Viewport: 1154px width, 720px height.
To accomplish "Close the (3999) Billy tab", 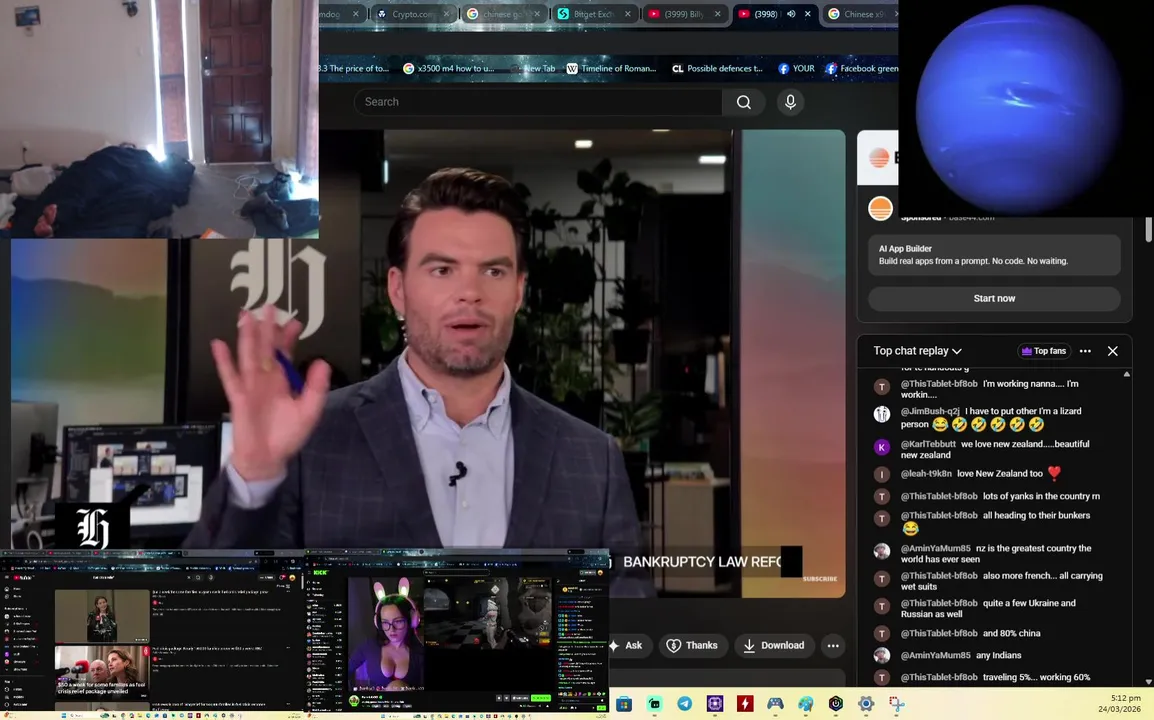I will point(718,14).
